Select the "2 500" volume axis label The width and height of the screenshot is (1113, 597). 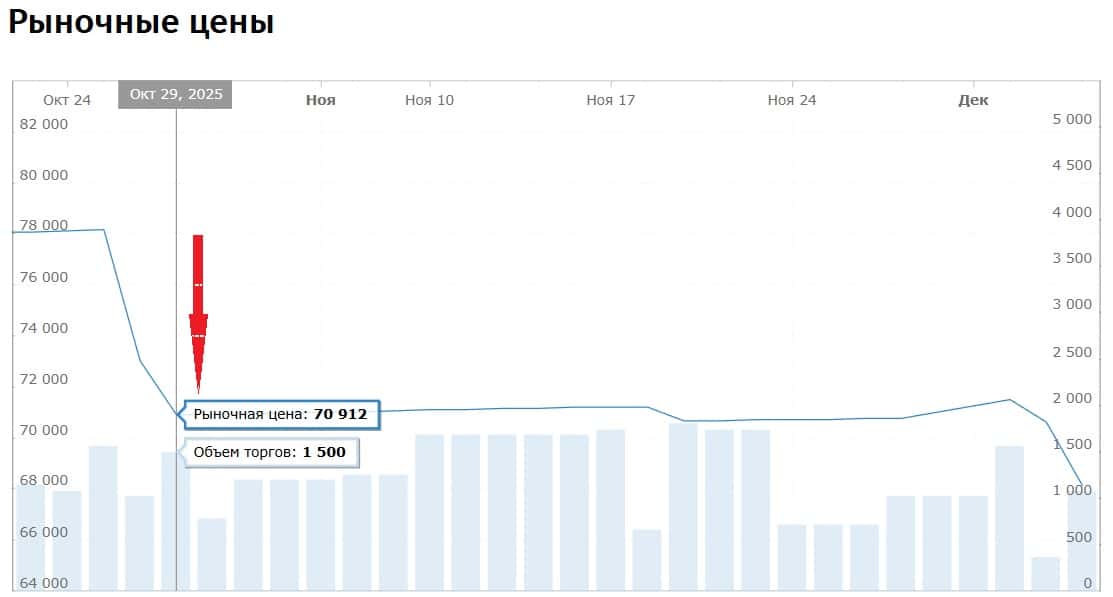(x=1072, y=352)
